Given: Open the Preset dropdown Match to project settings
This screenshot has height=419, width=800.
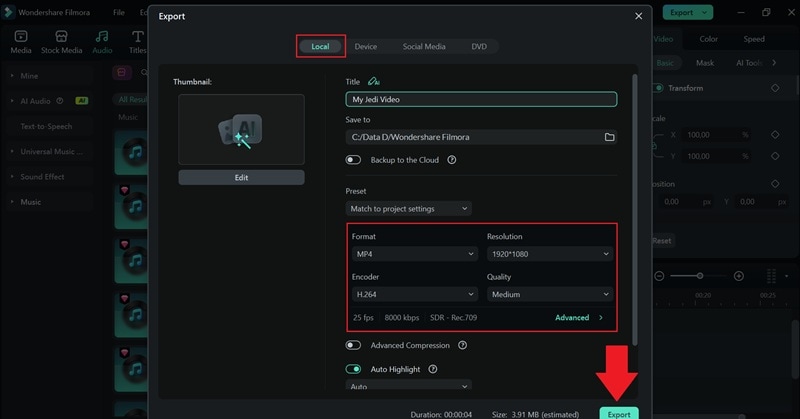Looking at the screenshot, I should point(408,208).
